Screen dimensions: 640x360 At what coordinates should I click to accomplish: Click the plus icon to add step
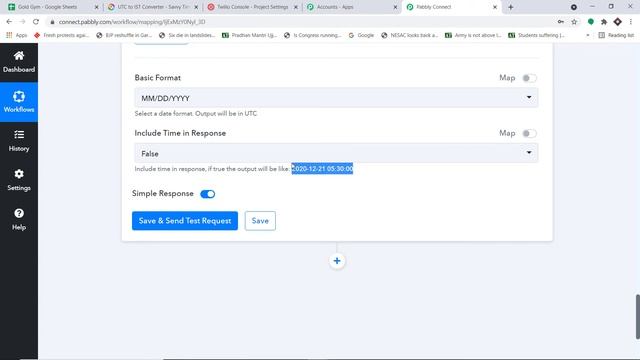(x=337, y=261)
